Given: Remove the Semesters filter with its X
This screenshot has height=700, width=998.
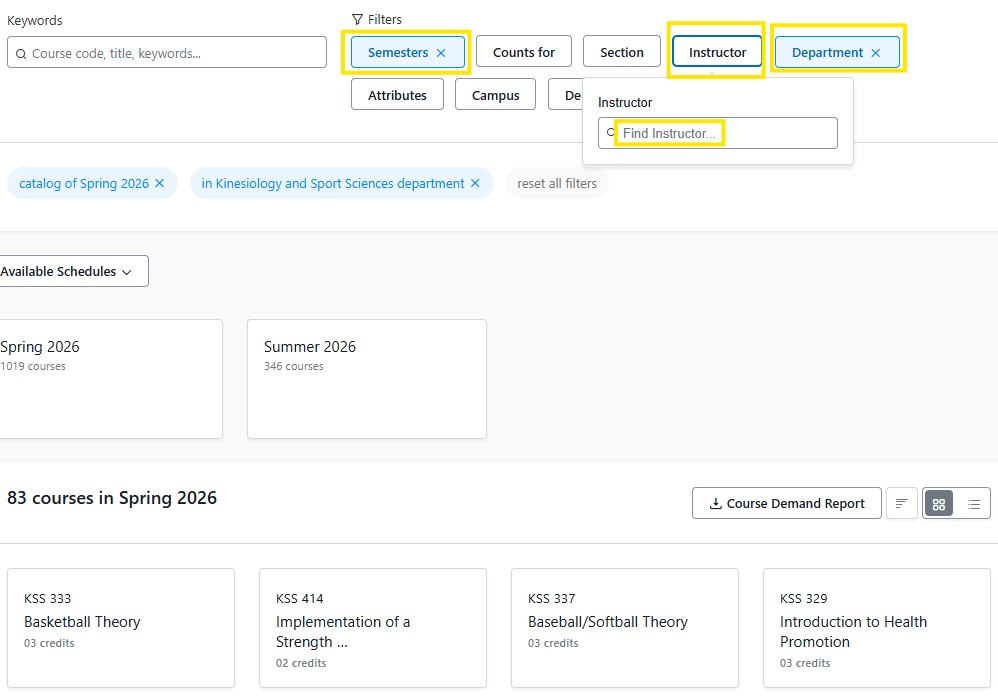Looking at the screenshot, I should point(441,53).
